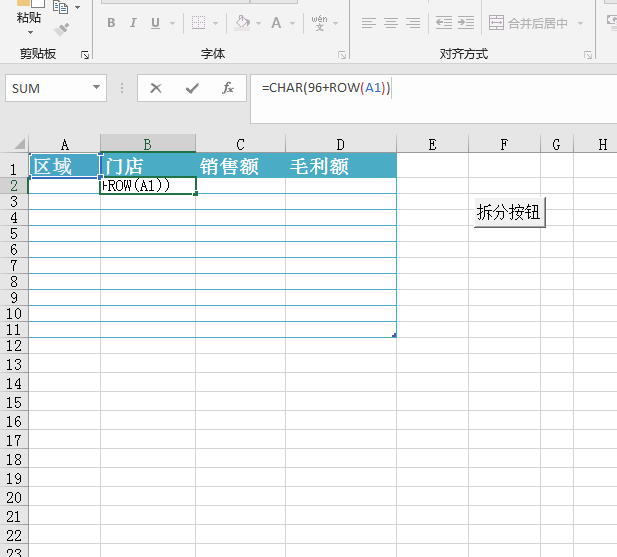Select row 18 header
The height and width of the screenshot is (557, 617).
[14, 459]
